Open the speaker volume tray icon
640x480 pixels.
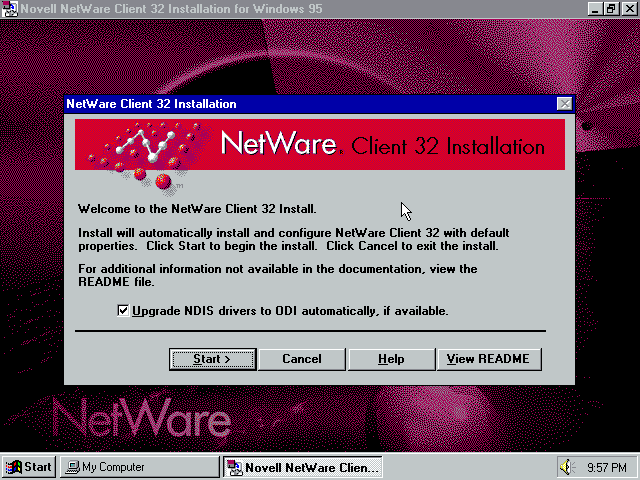click(x=567, y=467)
